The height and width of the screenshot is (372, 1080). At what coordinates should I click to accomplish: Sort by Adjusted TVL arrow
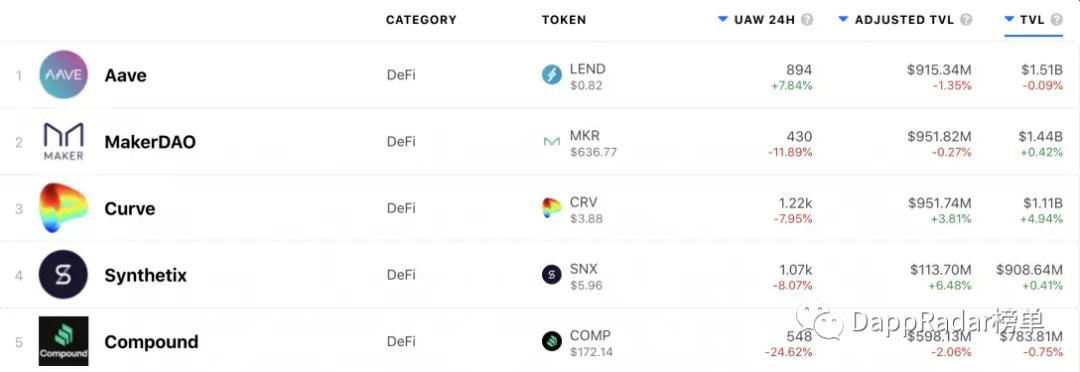843,19
